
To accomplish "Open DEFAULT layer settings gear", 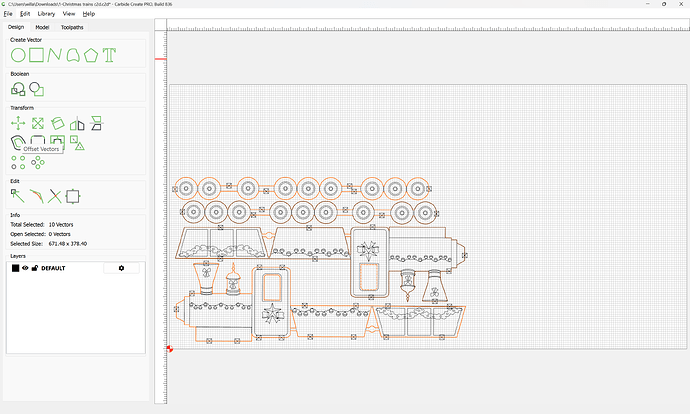I will coord(122,268).
